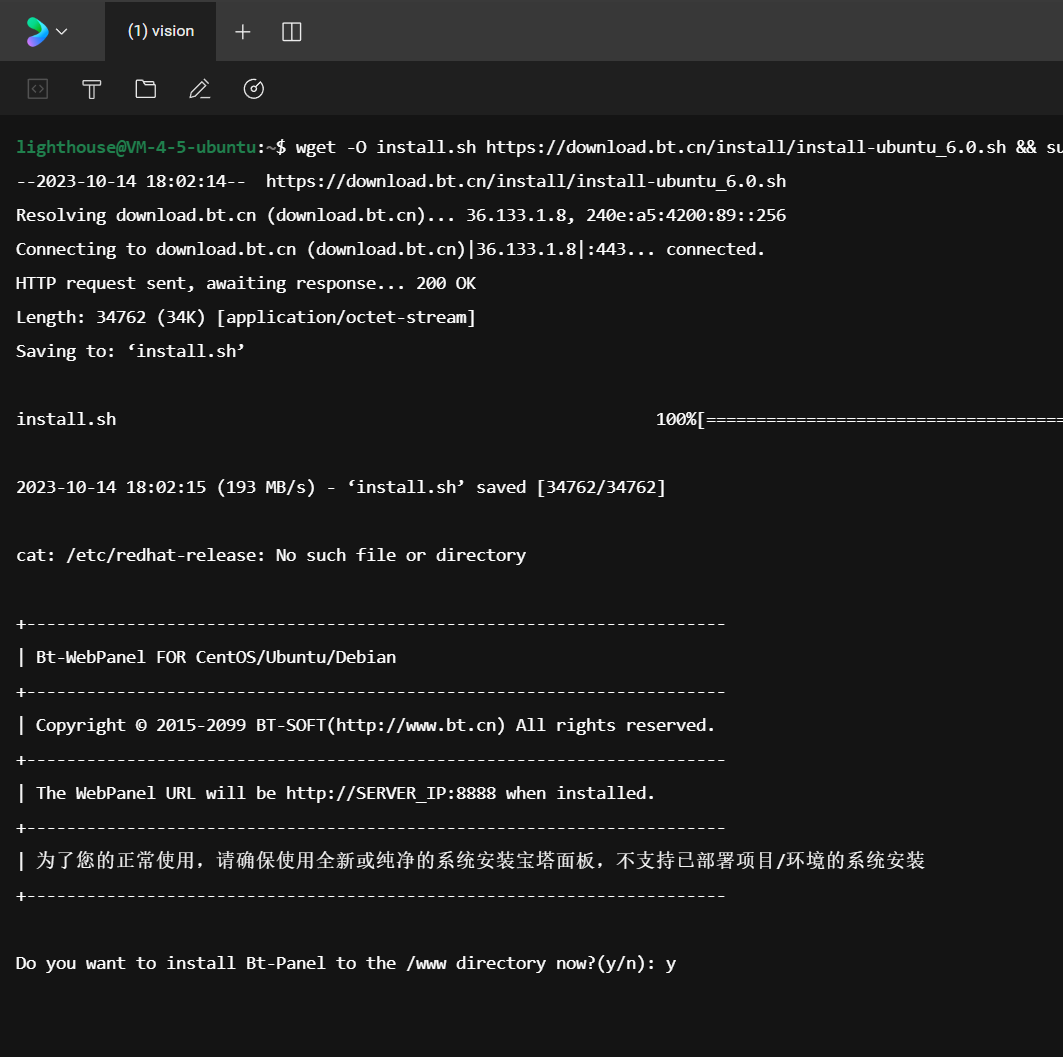Click the install.sh download progress bar
The height and width of the screenshot is (1057, 1063).
pyautogui.click(x=880, y=419)
